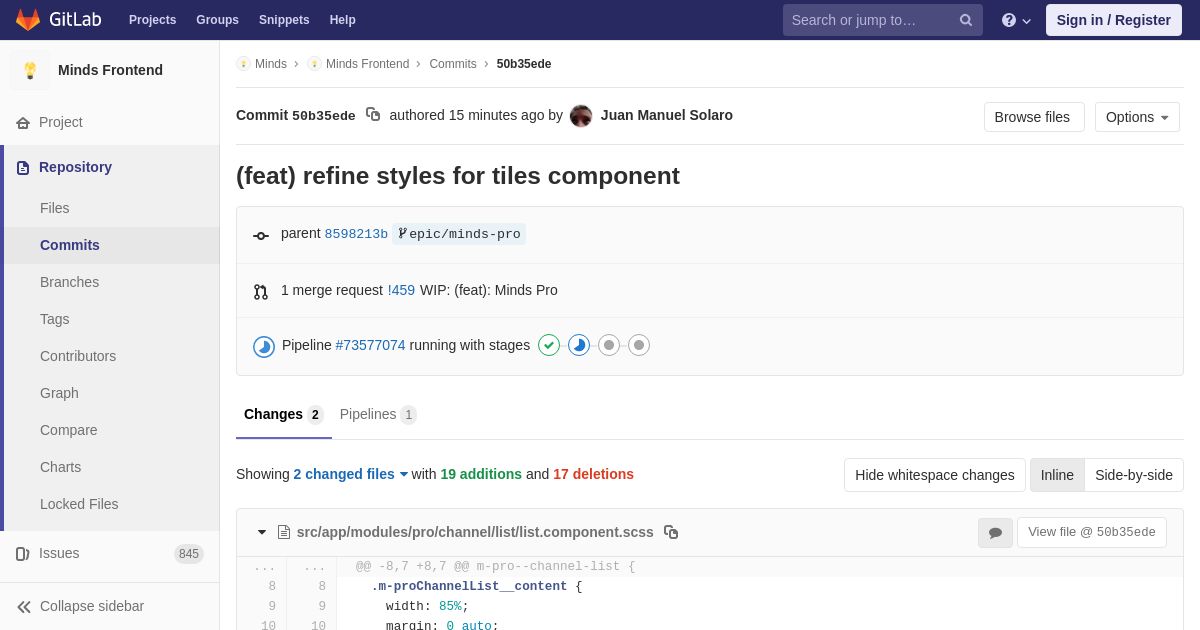The image size is (1200, 630).
Task: Click the Minds breadcrumb avatar icon
Action: pyautogui.click(x=243, y=64)
